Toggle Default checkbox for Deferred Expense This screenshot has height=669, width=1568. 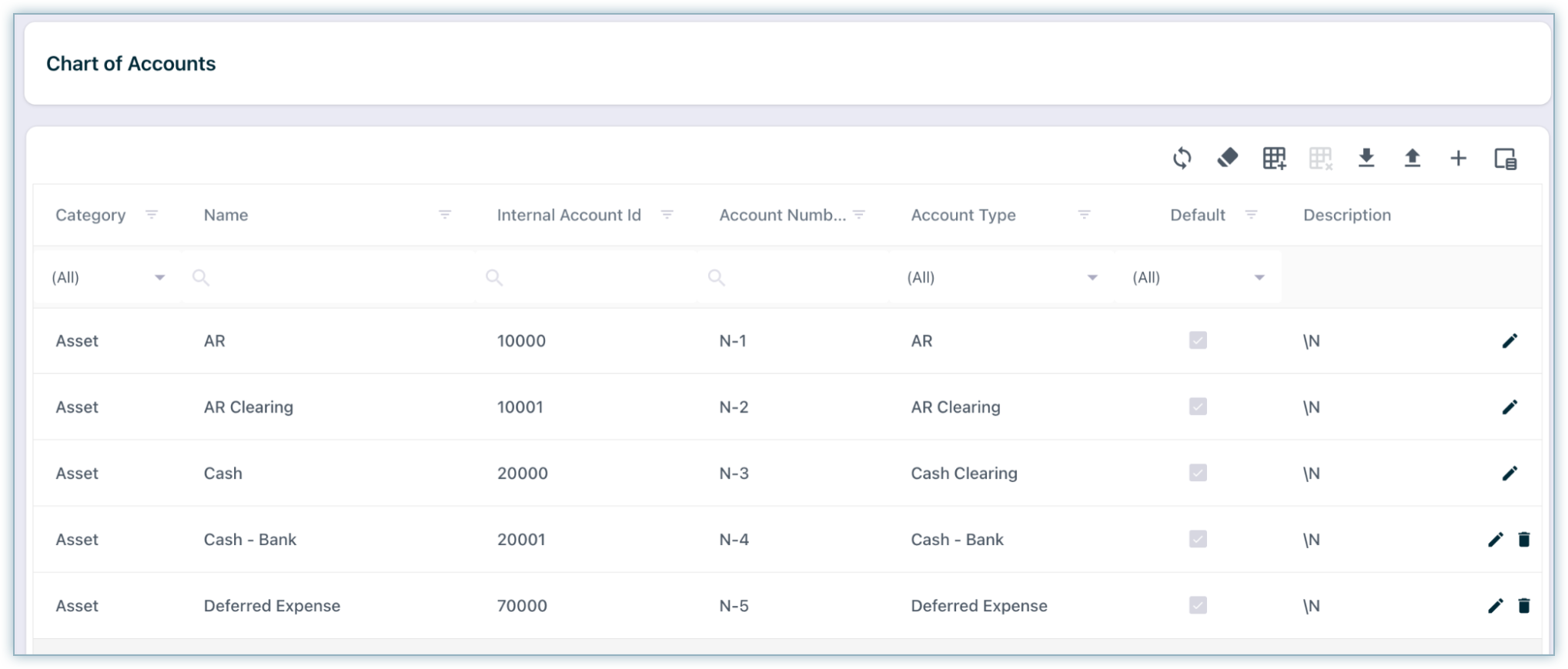(1198, 605)
